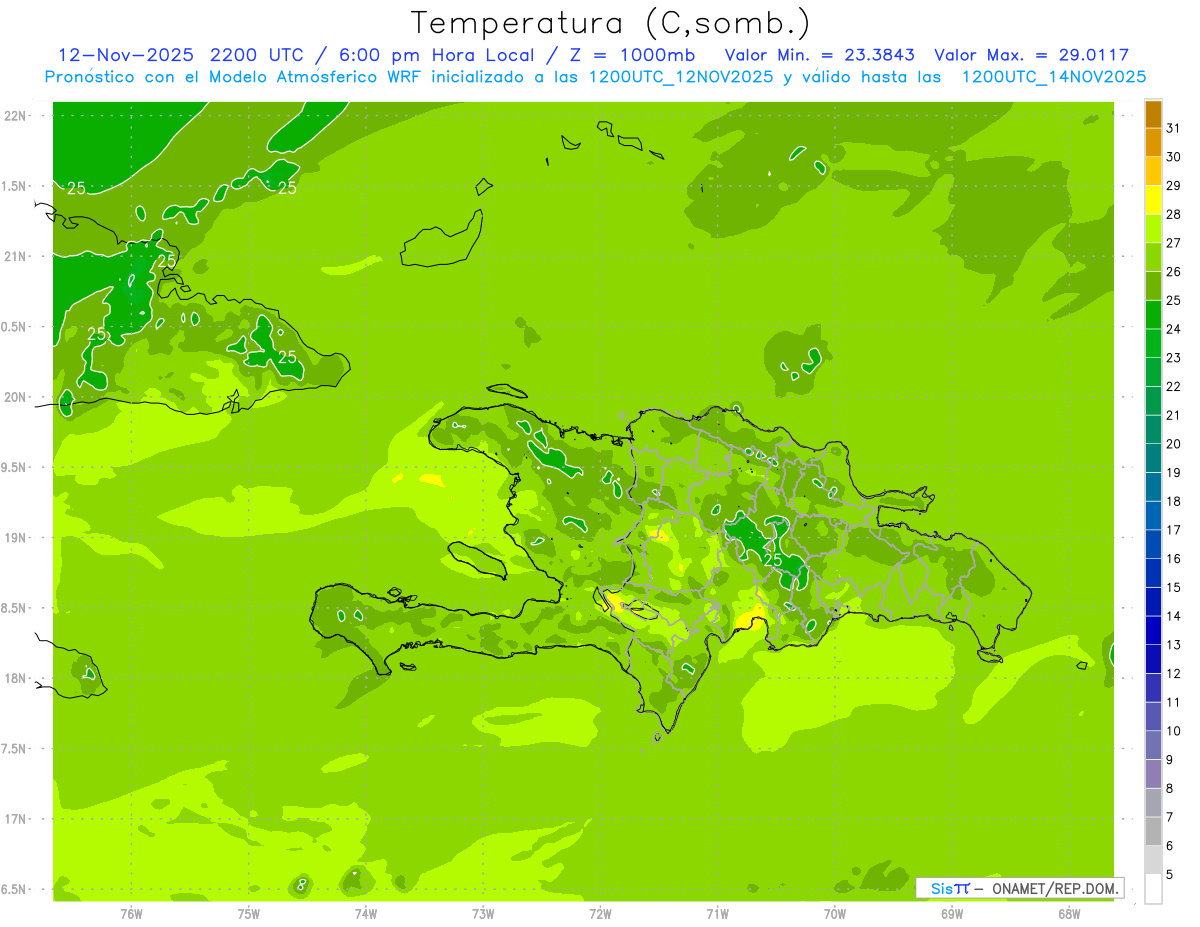Click the 8 label on the color scale
This screenshot has height=927, width=1200.
point(1170,788)
